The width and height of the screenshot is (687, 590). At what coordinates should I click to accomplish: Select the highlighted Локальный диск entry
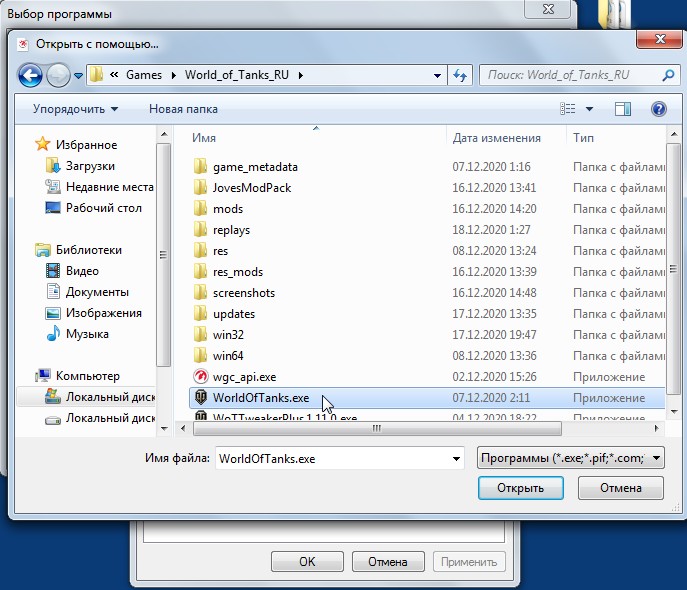coord(87,397)
